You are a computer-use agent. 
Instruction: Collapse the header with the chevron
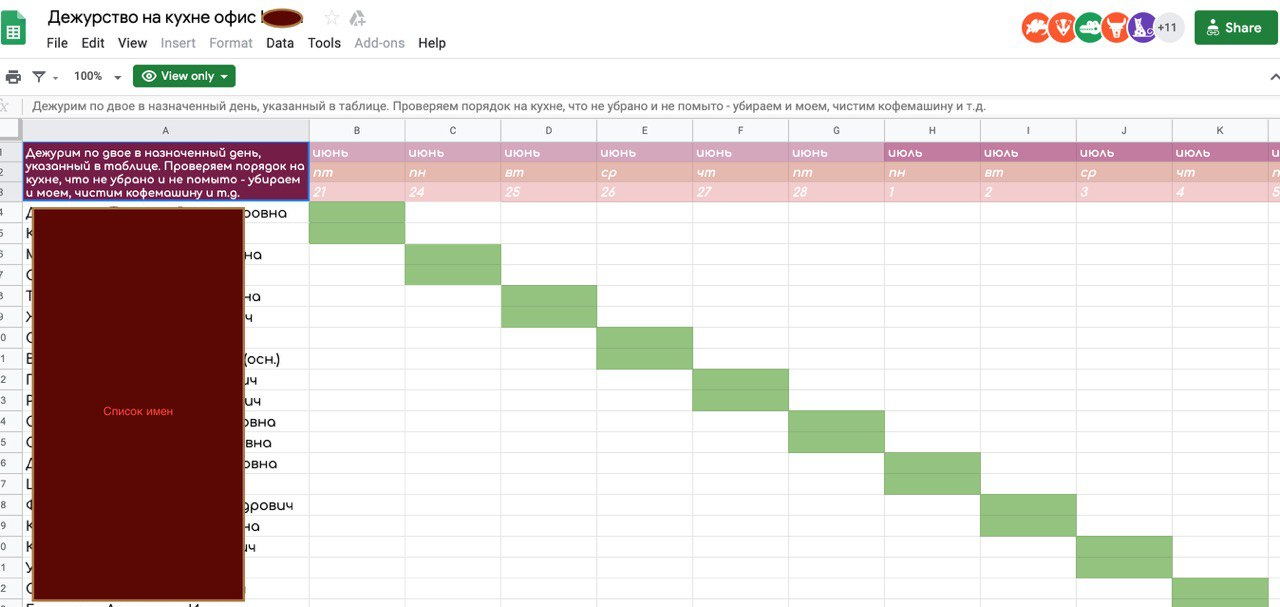pos(1274,77)
